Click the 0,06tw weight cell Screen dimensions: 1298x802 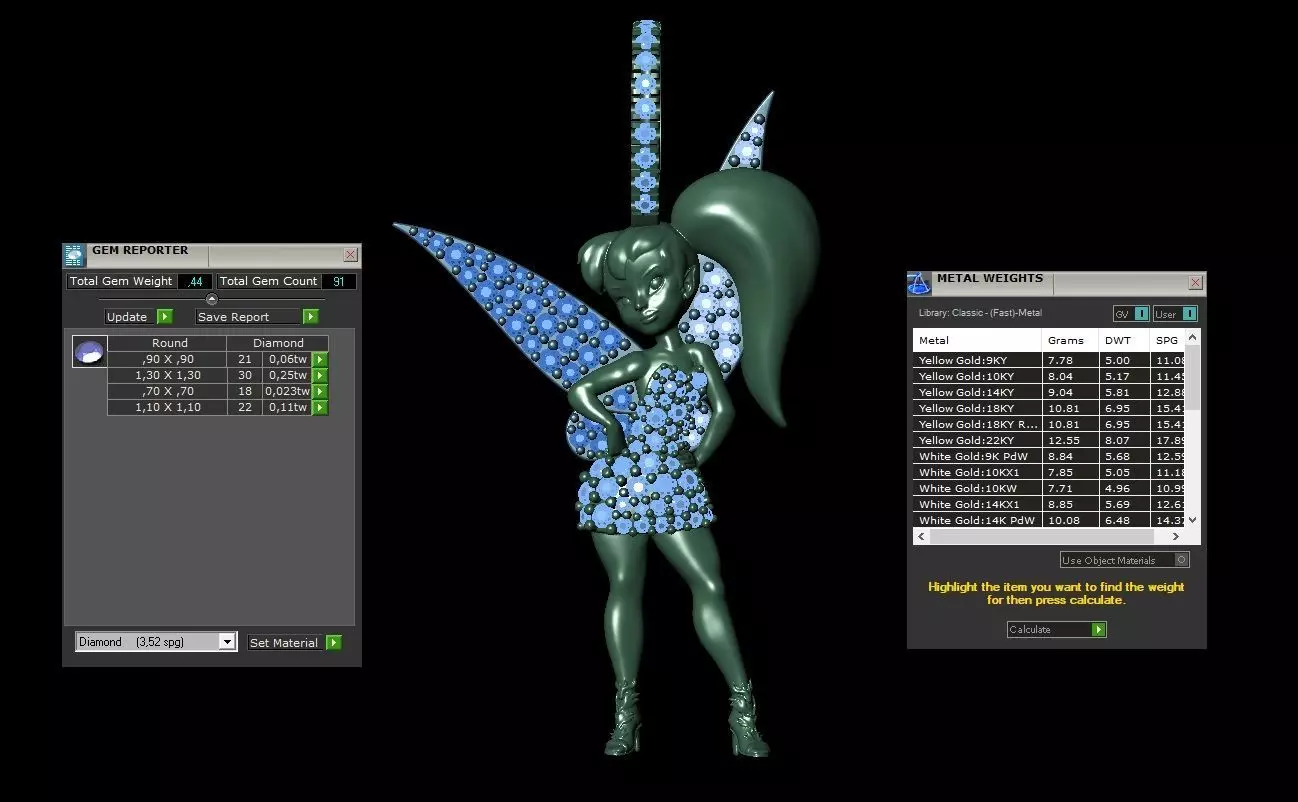point(287,359)
